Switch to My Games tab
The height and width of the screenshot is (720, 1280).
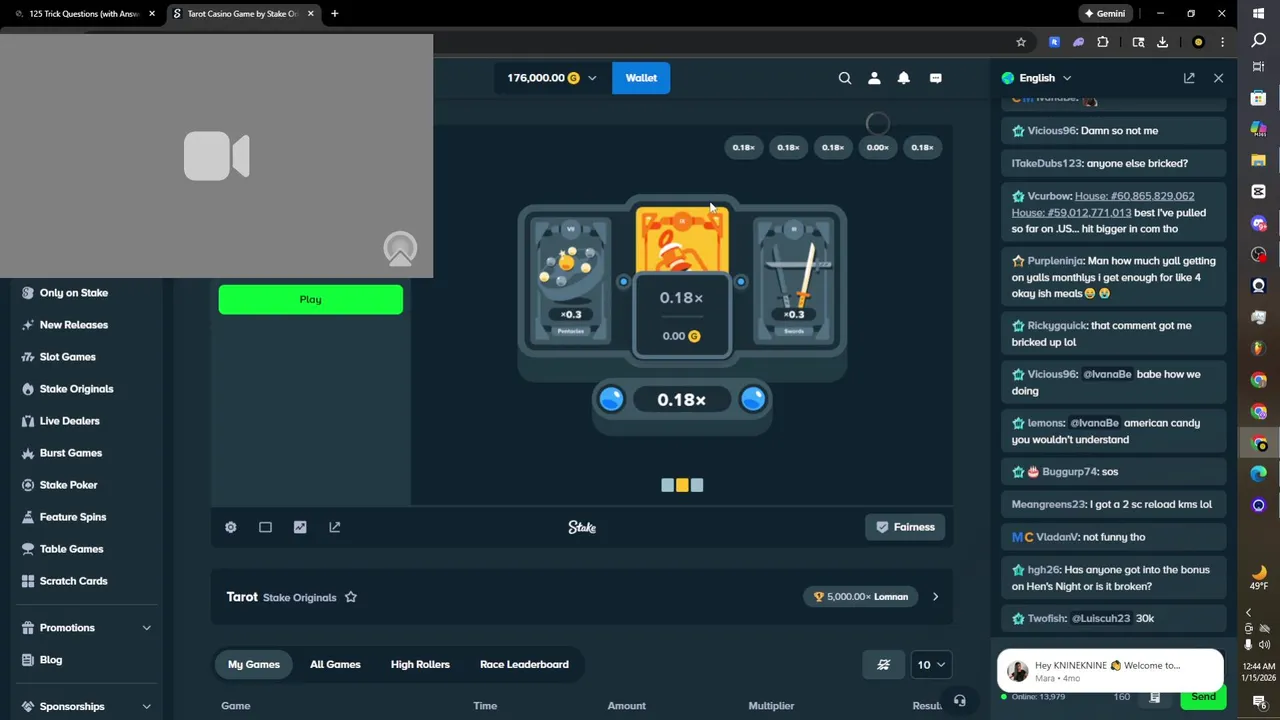254,664
